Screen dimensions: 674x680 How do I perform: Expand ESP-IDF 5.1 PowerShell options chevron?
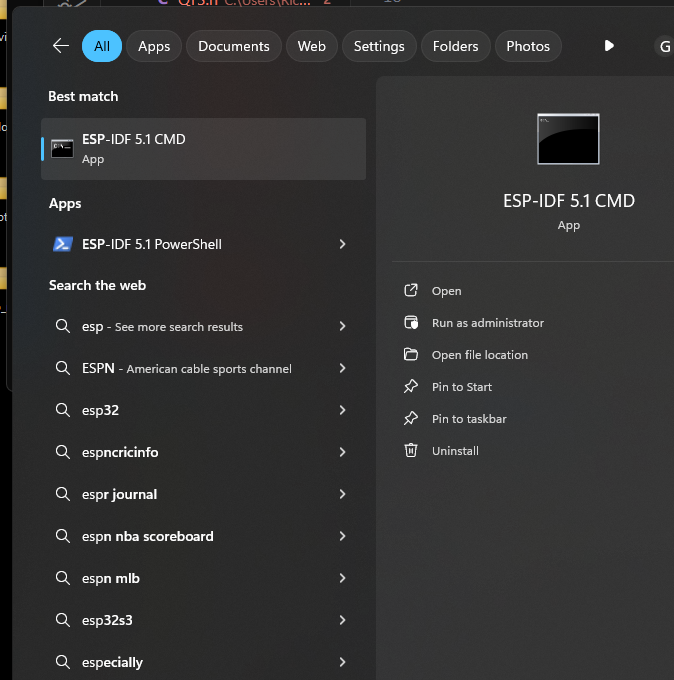coord(343,244)
